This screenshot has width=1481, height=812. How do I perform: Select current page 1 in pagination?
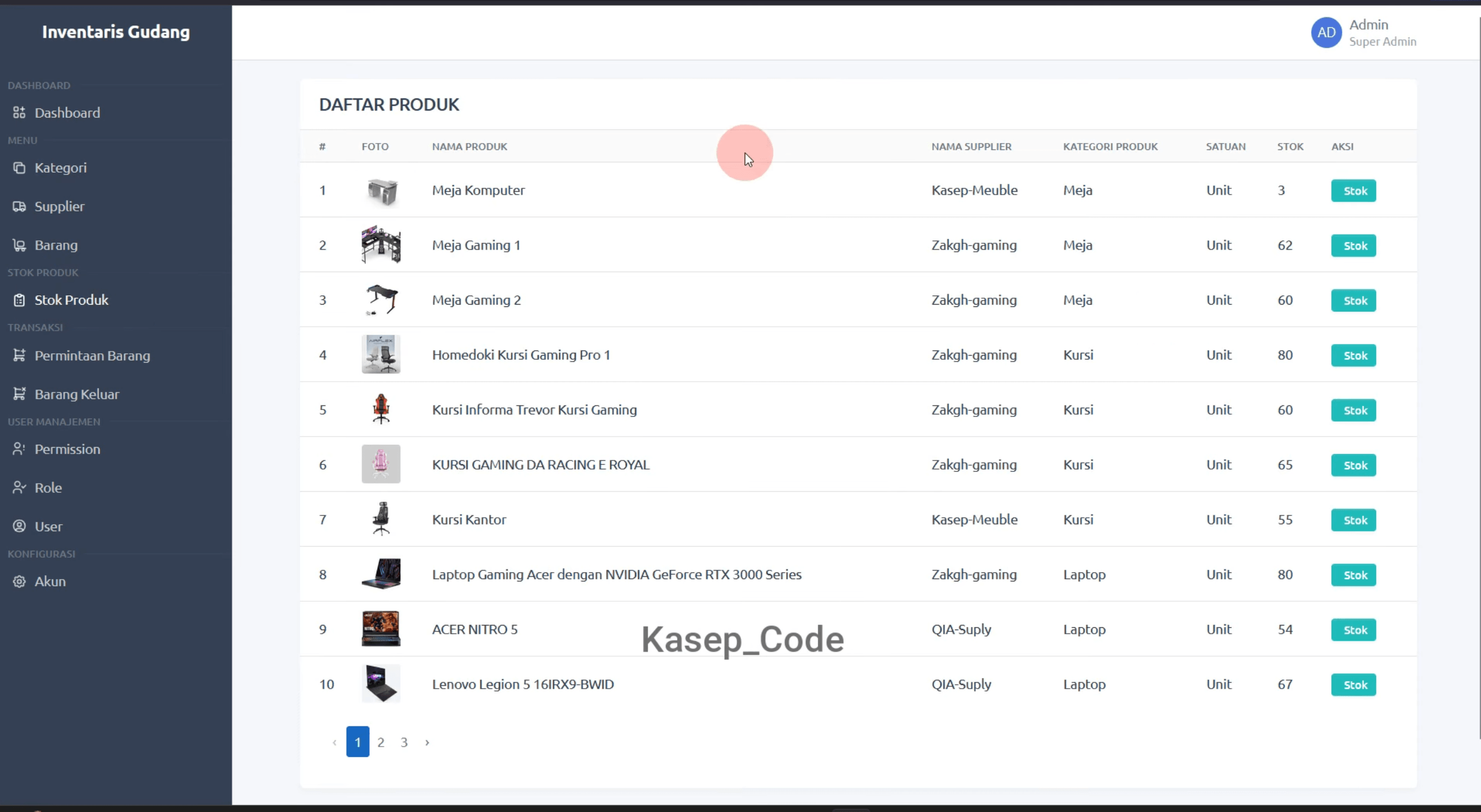coord(358,741)
